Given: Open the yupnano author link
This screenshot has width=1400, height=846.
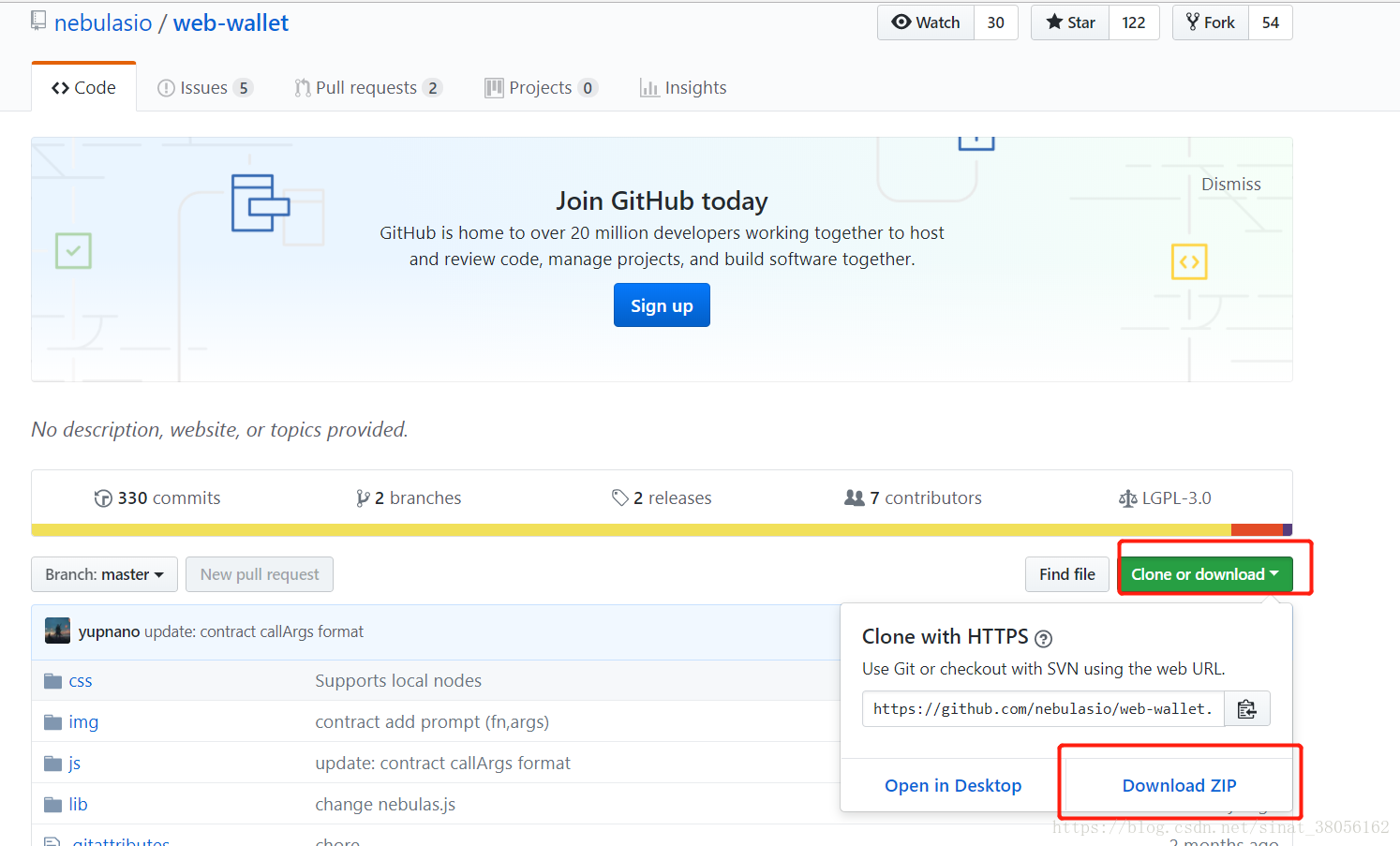Looking at the screenshot, I should (x=109, y=631).
